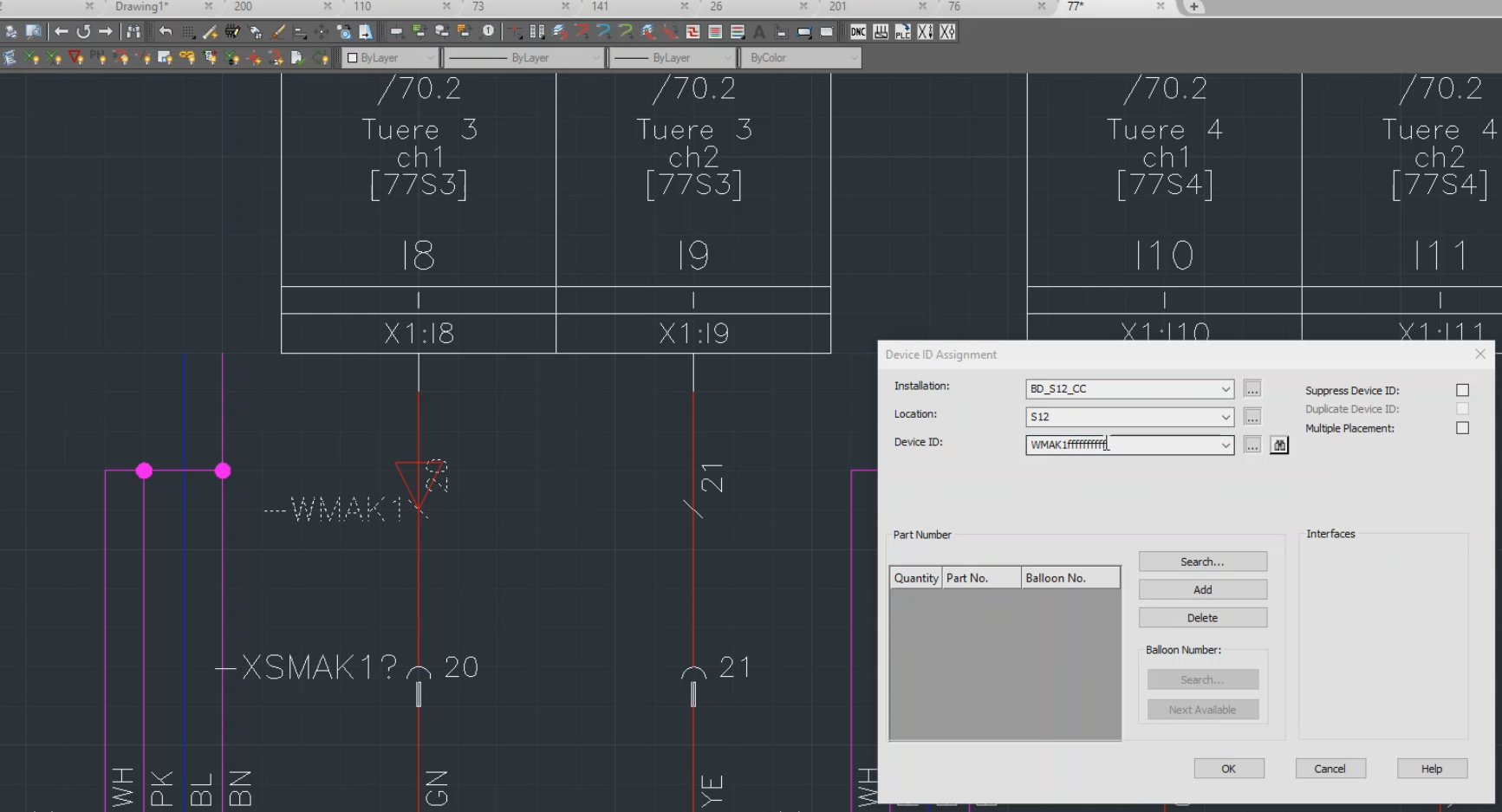The width and height of the screenshot is (1502, 812).
Task: Click the Quantity column header
Action: point(916,578)
